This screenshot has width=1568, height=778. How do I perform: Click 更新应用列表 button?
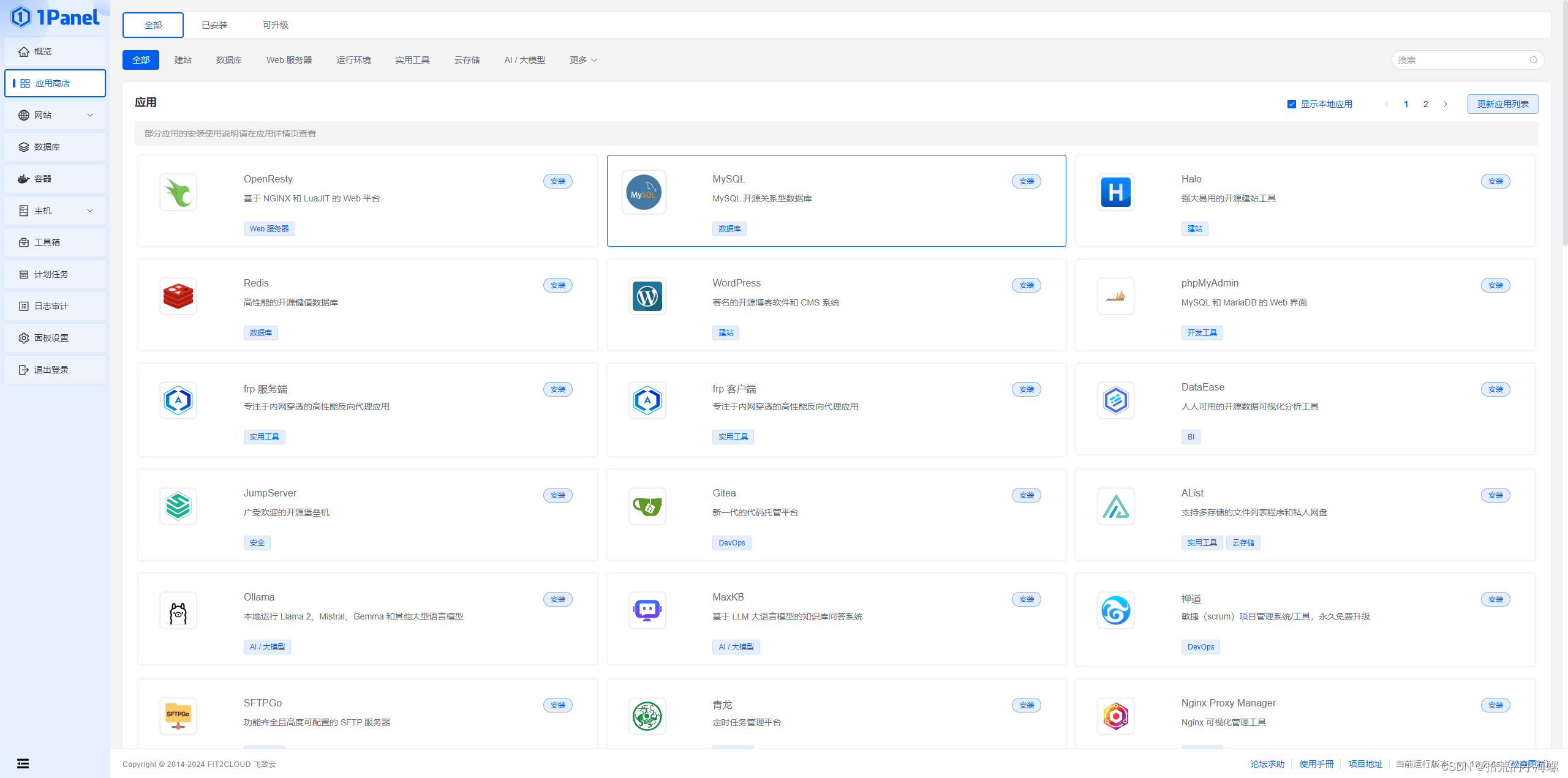point(1502,104)
